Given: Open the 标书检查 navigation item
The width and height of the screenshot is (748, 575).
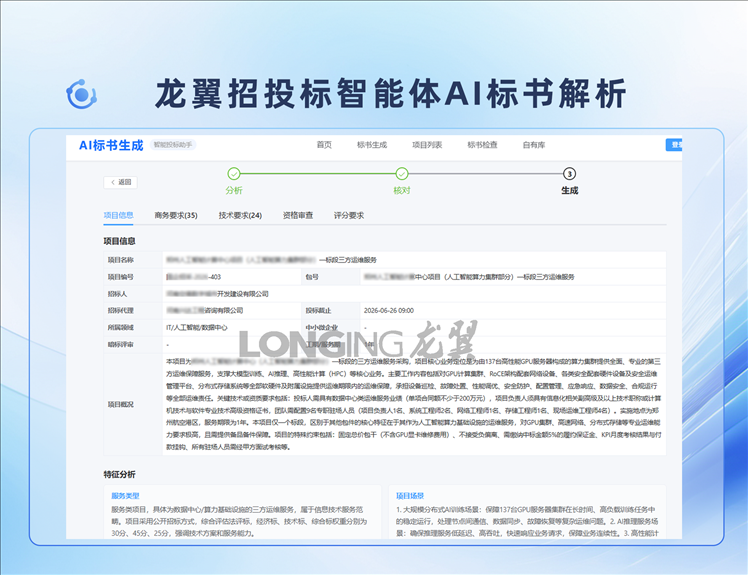Looking at the screenshot, I should pos(482,145).
